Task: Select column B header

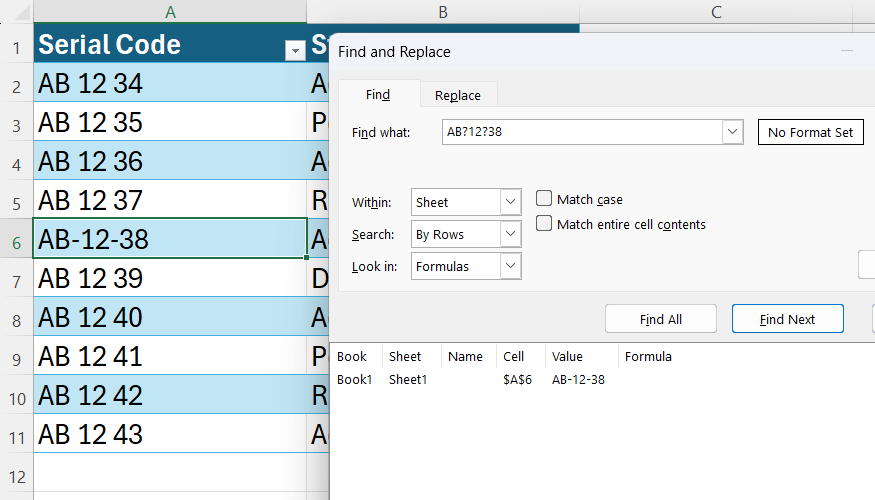Action: tap(443, 12)
